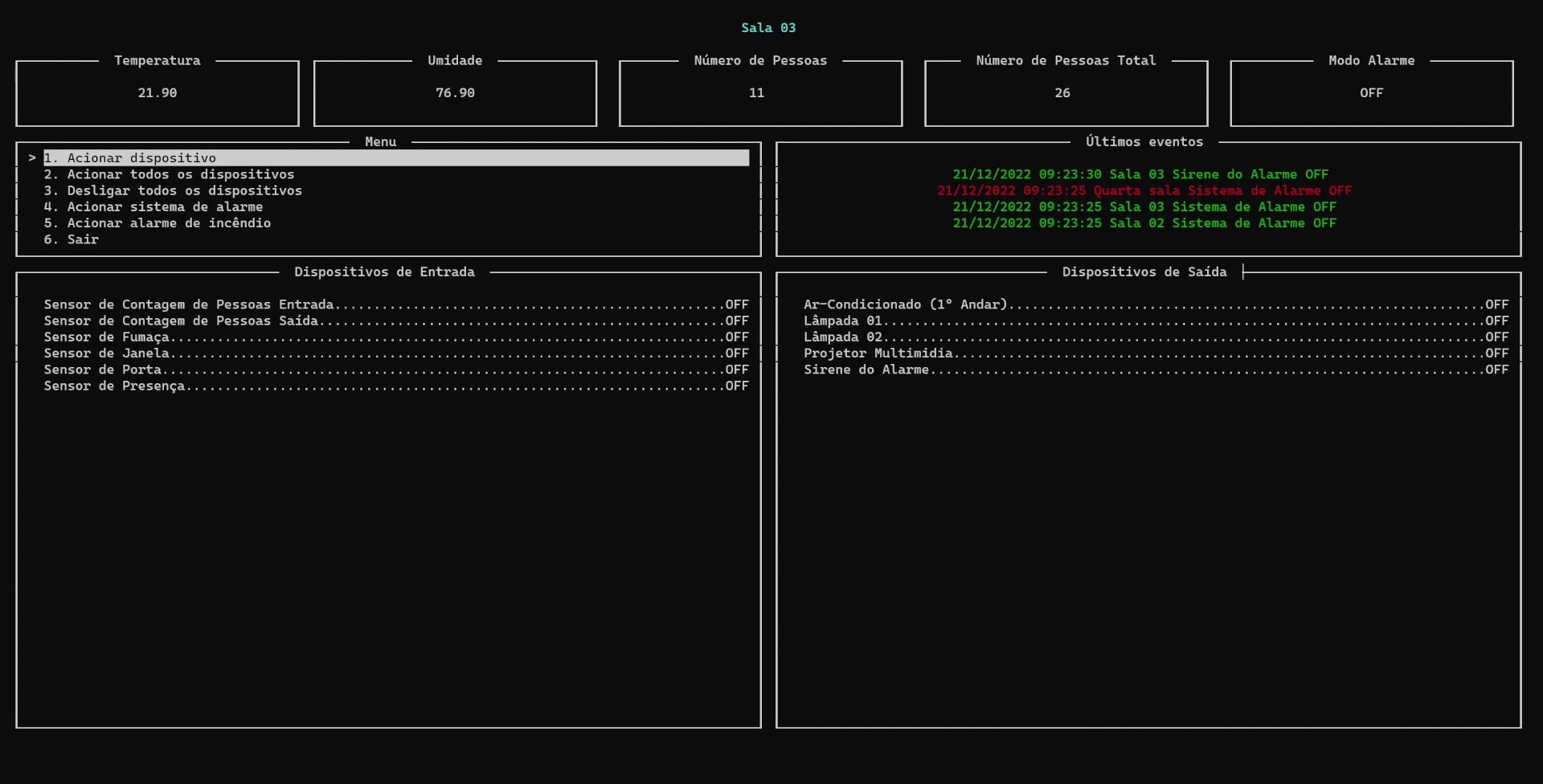Select the 6. Sair menu entry

click(x=72, y=239)
